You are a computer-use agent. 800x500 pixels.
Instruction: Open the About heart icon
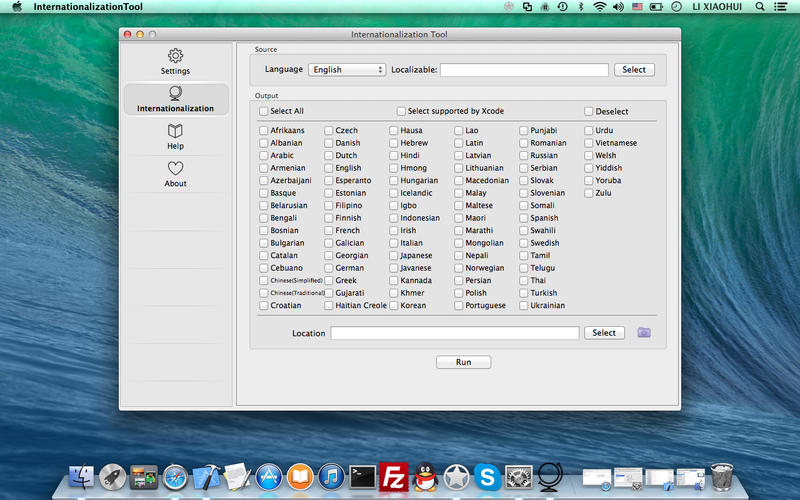[x=175, y=169]
